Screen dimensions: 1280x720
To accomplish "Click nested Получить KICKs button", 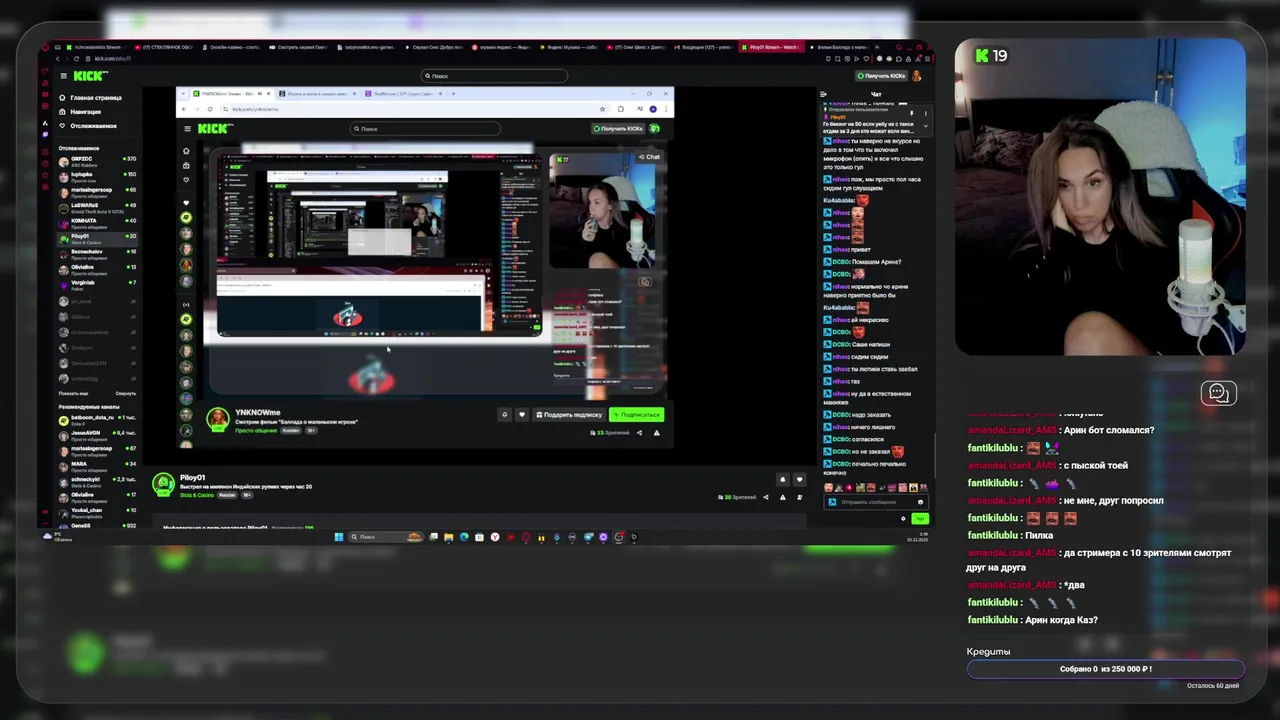I will pyautogui.click(x=617, y=128).
